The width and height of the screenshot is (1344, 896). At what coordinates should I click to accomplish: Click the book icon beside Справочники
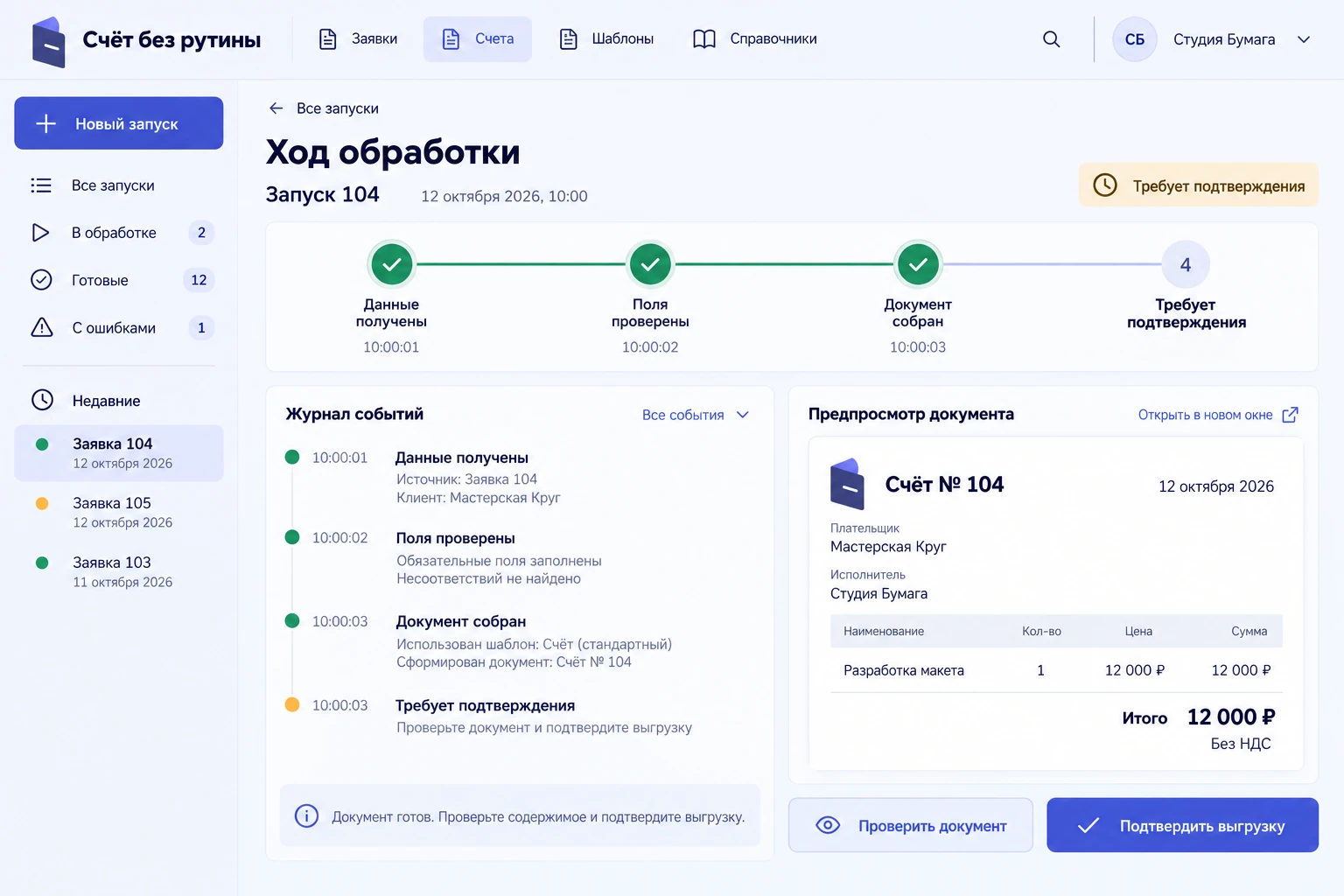[704, 39]
